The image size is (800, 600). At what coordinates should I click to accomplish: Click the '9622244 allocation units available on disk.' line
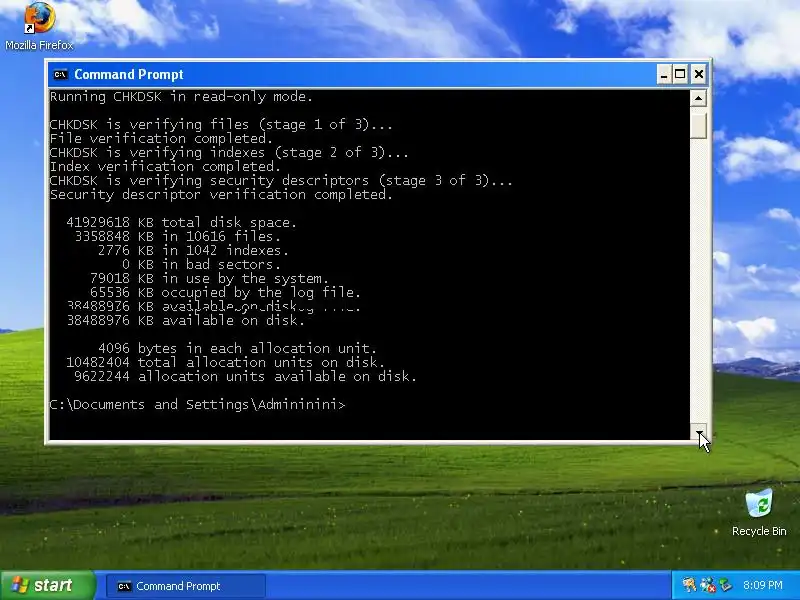click(x=245, y=377)
